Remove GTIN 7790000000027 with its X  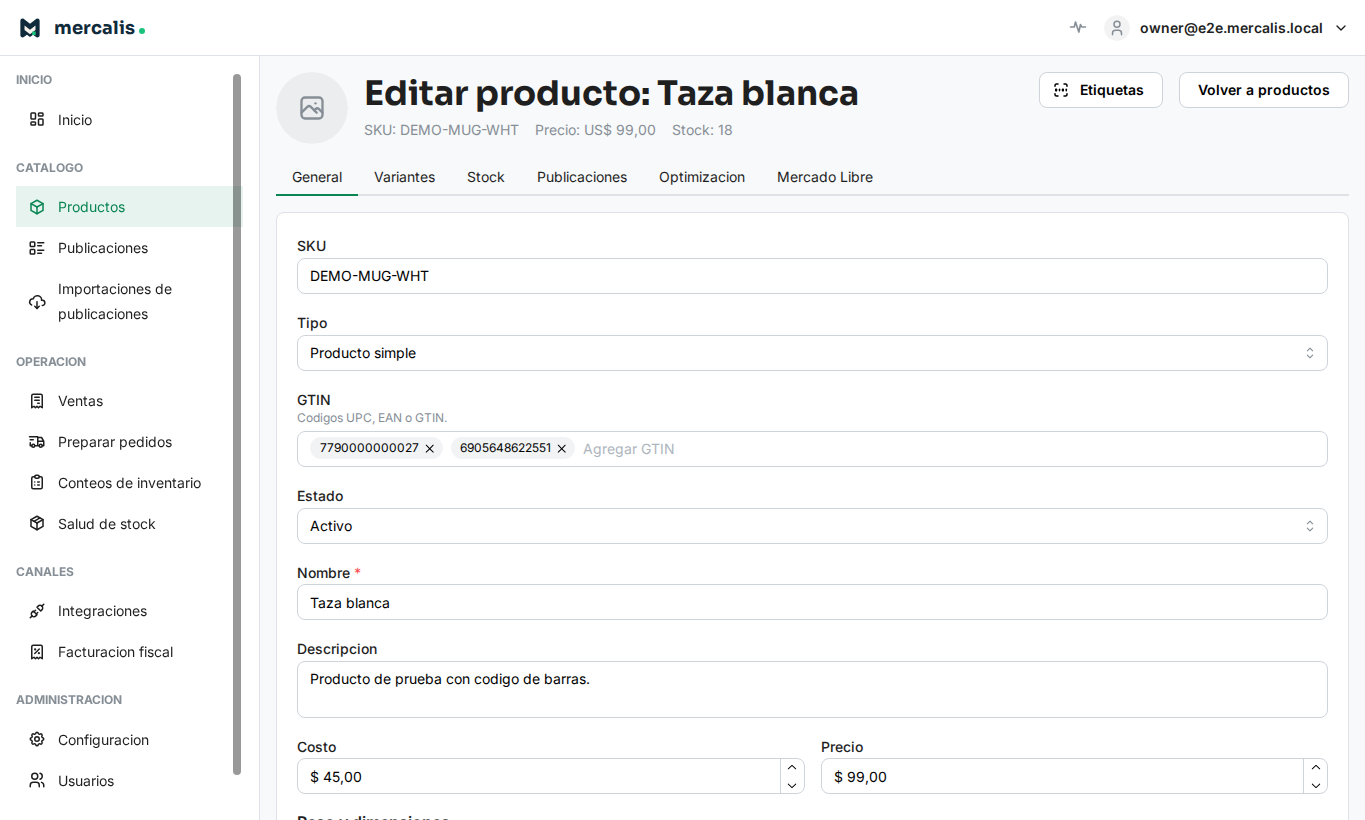click(430, 449)
